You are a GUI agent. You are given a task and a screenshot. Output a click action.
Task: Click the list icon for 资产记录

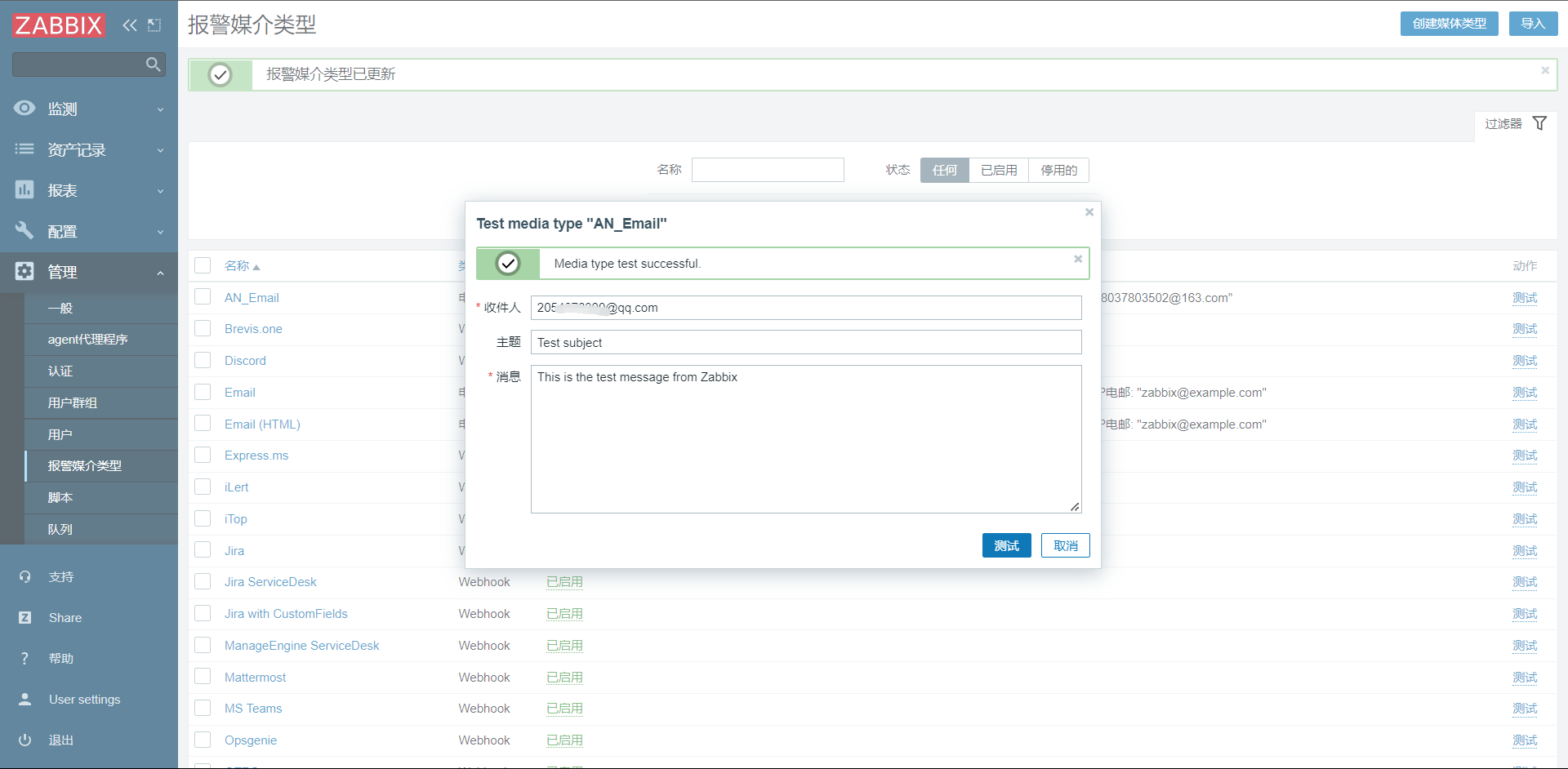(24, 149)
